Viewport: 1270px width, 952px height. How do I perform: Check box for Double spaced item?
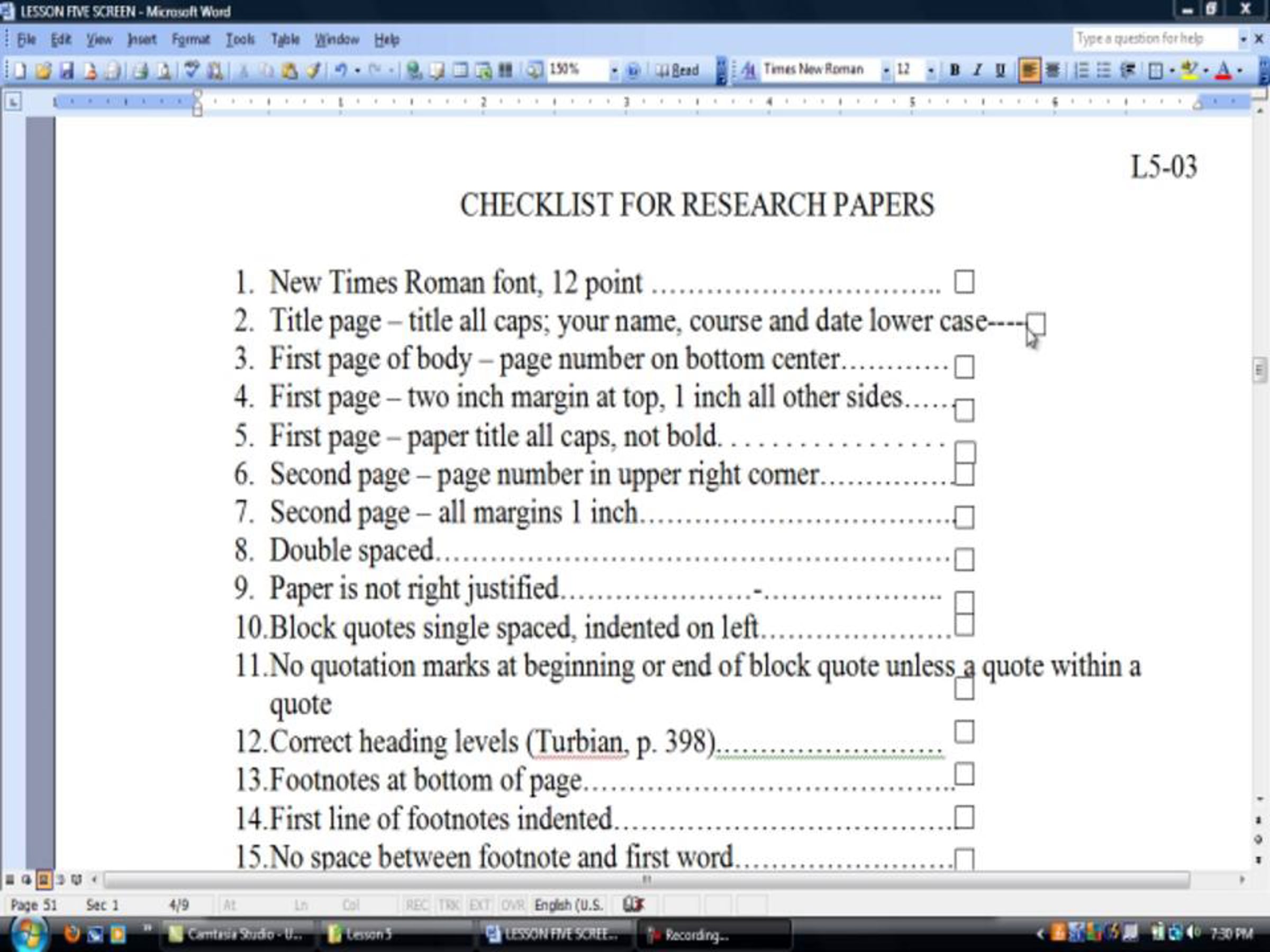964,559
